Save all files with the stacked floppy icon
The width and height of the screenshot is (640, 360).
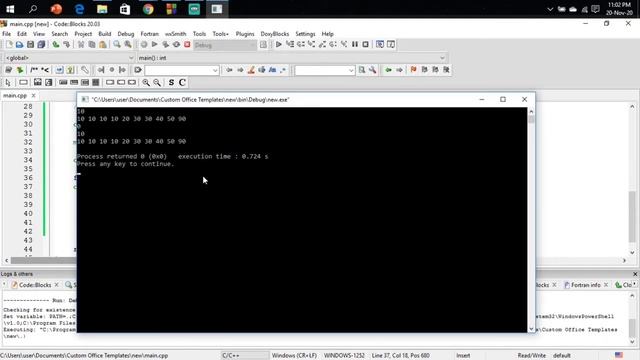[41, 44]
